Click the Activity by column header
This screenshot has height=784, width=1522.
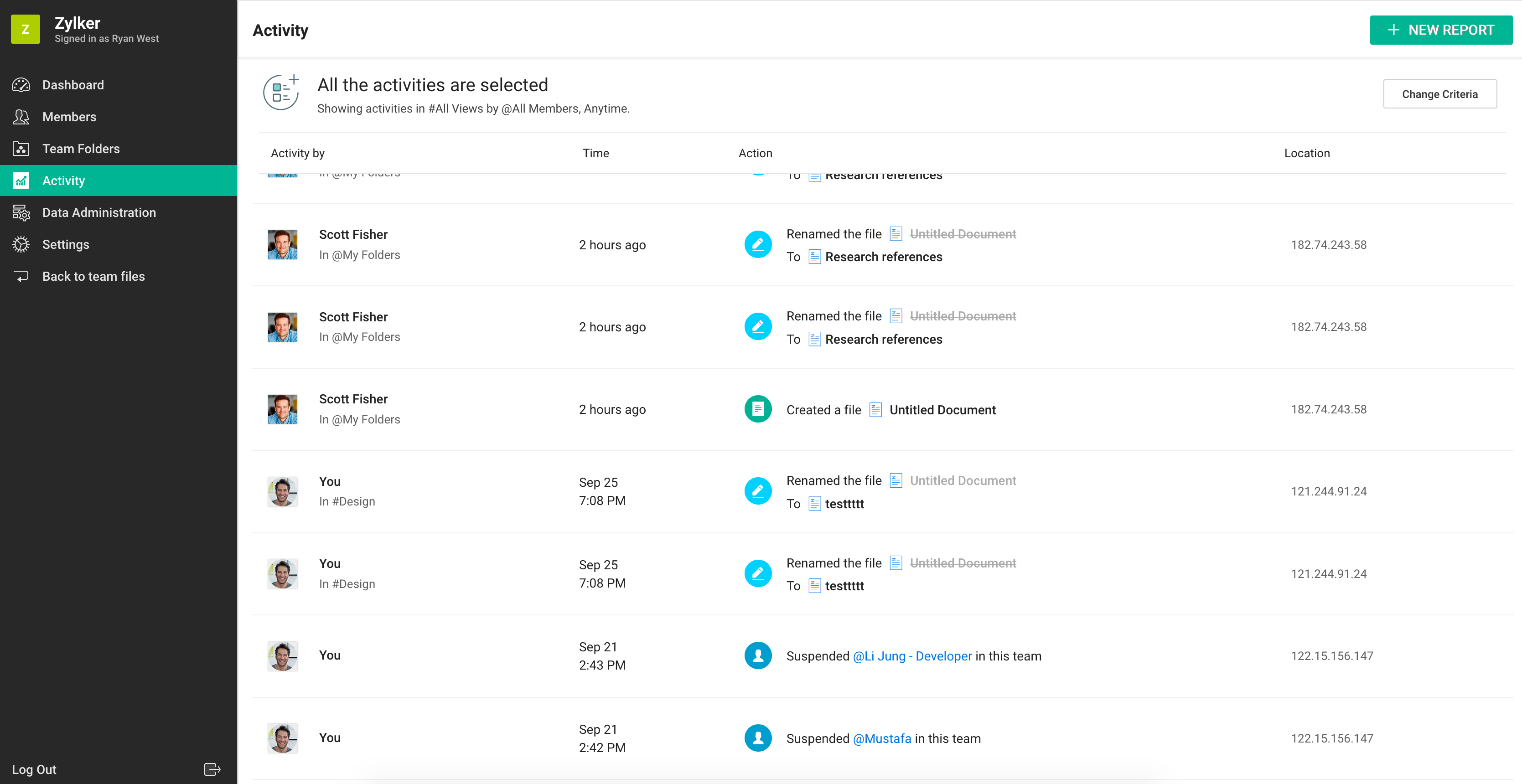click(297, 153)
